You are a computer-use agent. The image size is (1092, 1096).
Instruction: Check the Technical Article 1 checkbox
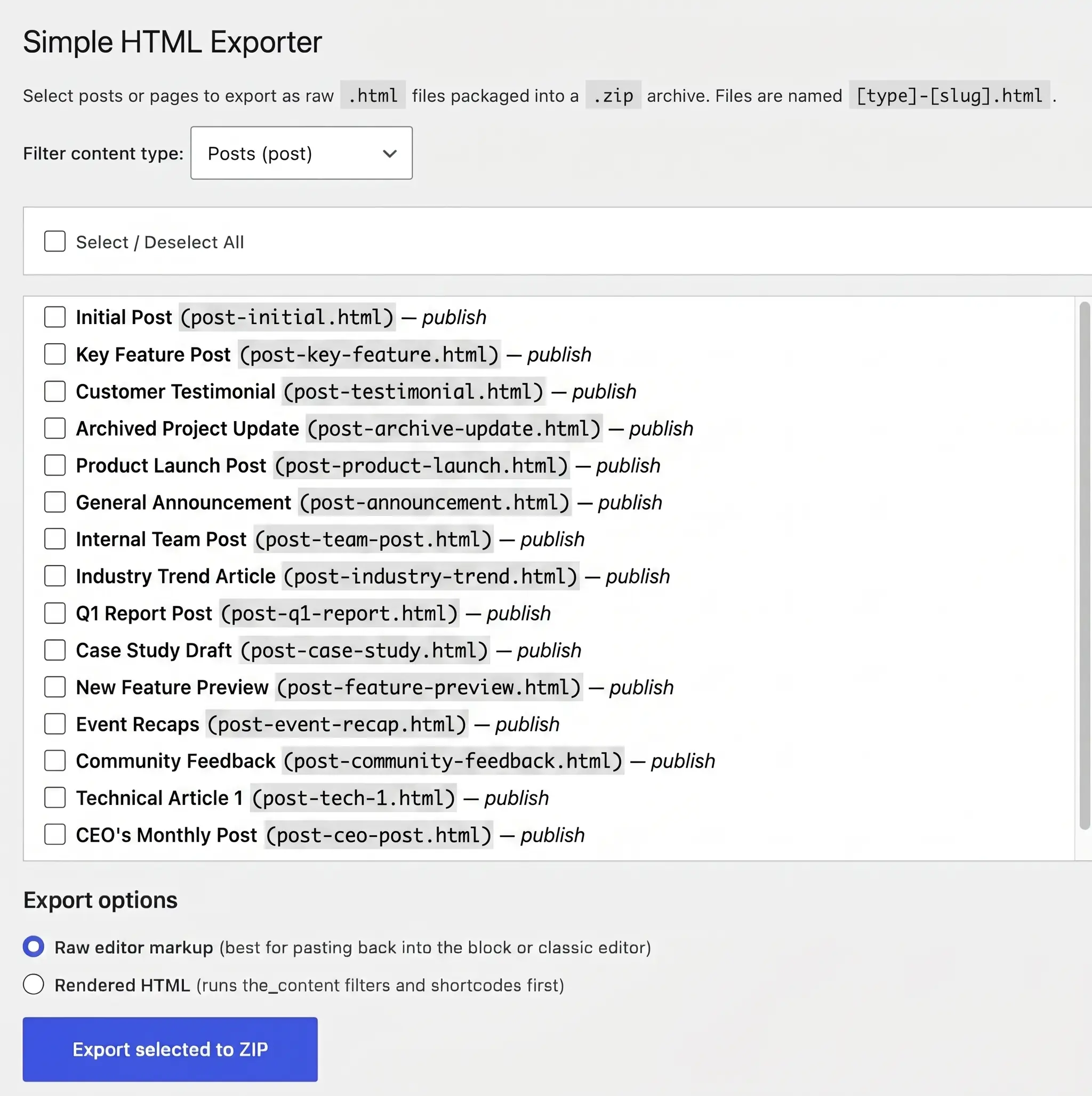point(55,797)
